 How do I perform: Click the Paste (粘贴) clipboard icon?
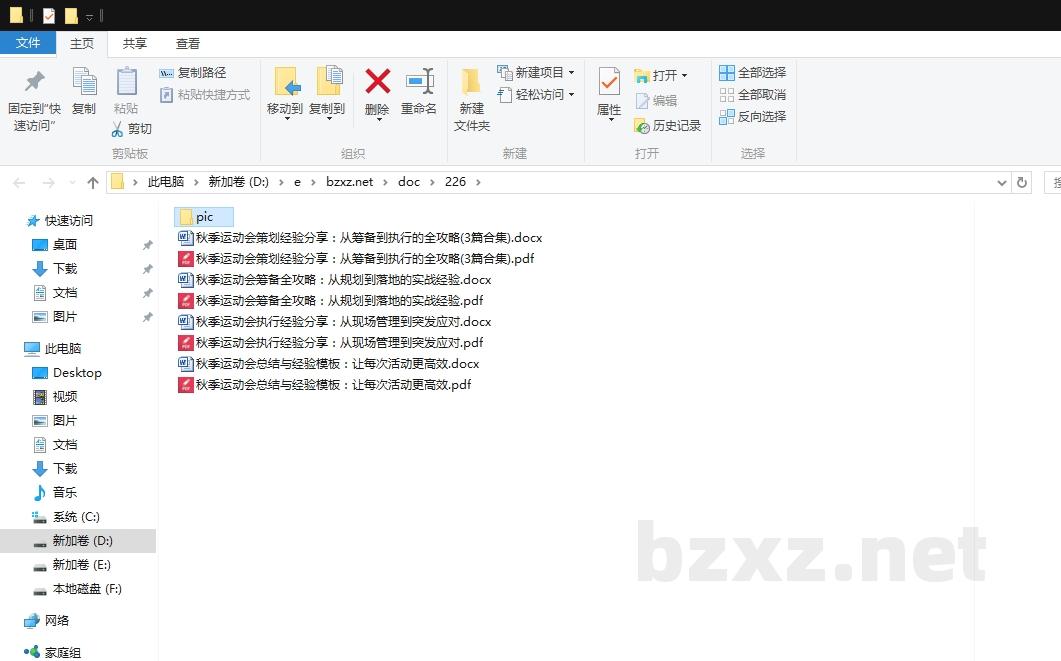[x=126, y=82]
